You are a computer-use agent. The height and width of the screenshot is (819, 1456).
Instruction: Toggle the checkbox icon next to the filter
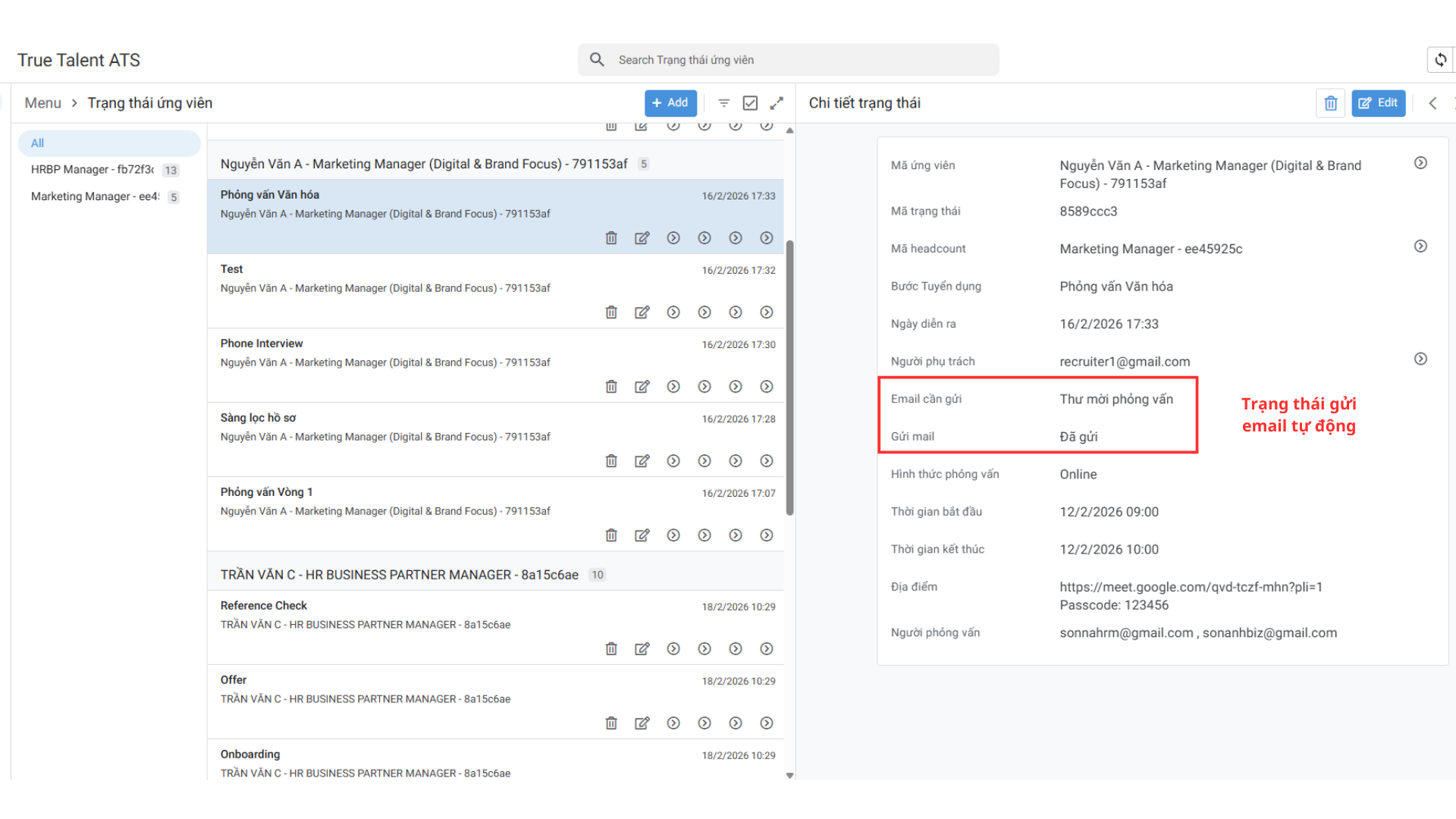[750, 102]
